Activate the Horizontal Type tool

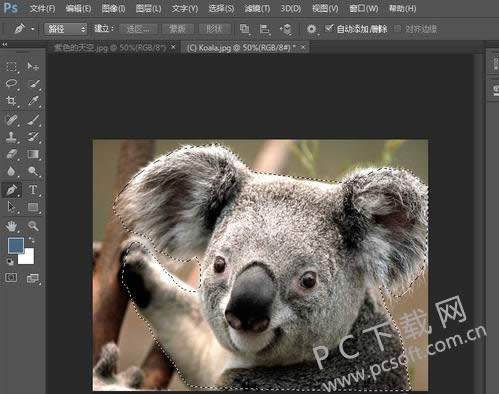(33, 190)
